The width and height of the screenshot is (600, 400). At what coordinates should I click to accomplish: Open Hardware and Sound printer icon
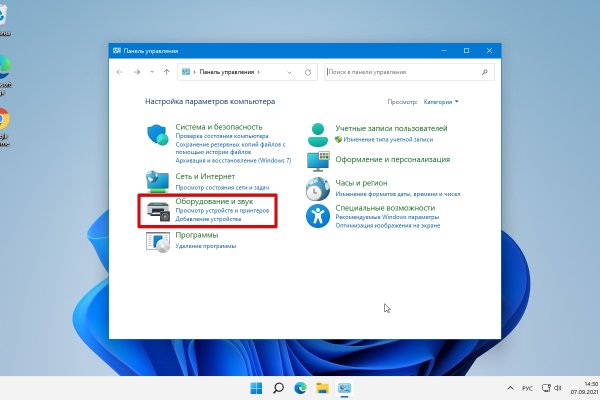pyautogui.click(x=158, y=211)
